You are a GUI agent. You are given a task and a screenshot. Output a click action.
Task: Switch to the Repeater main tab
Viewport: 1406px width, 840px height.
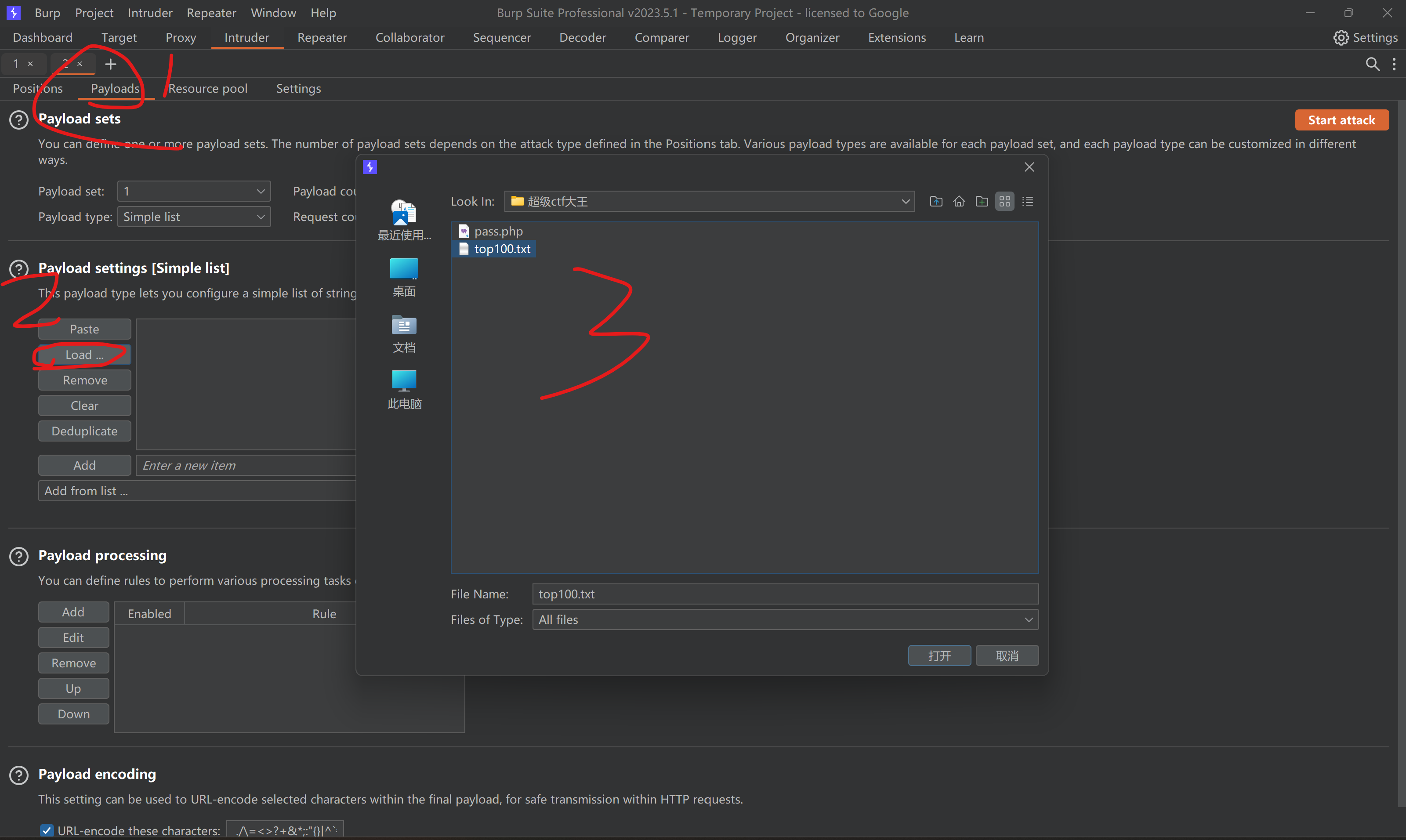[x=322, y=37]
